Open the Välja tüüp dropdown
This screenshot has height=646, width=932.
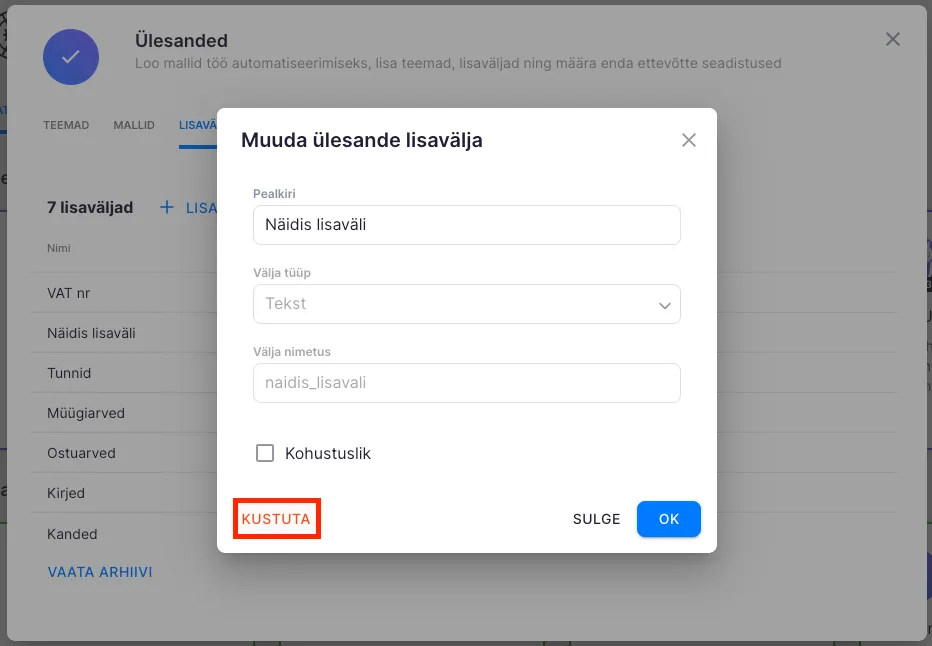(x=466, y=304)
